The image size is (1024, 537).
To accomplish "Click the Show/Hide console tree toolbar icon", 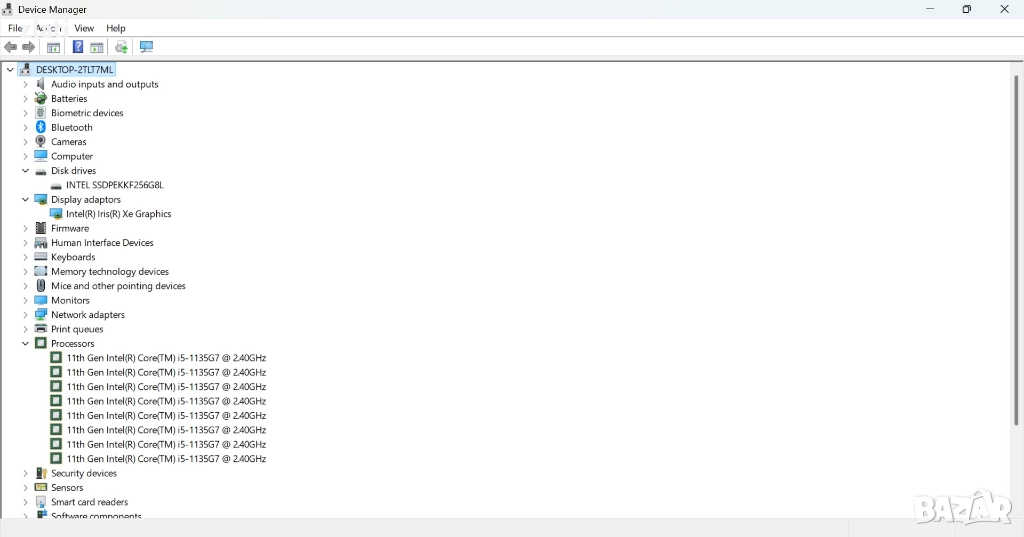I will coord(53,47).
